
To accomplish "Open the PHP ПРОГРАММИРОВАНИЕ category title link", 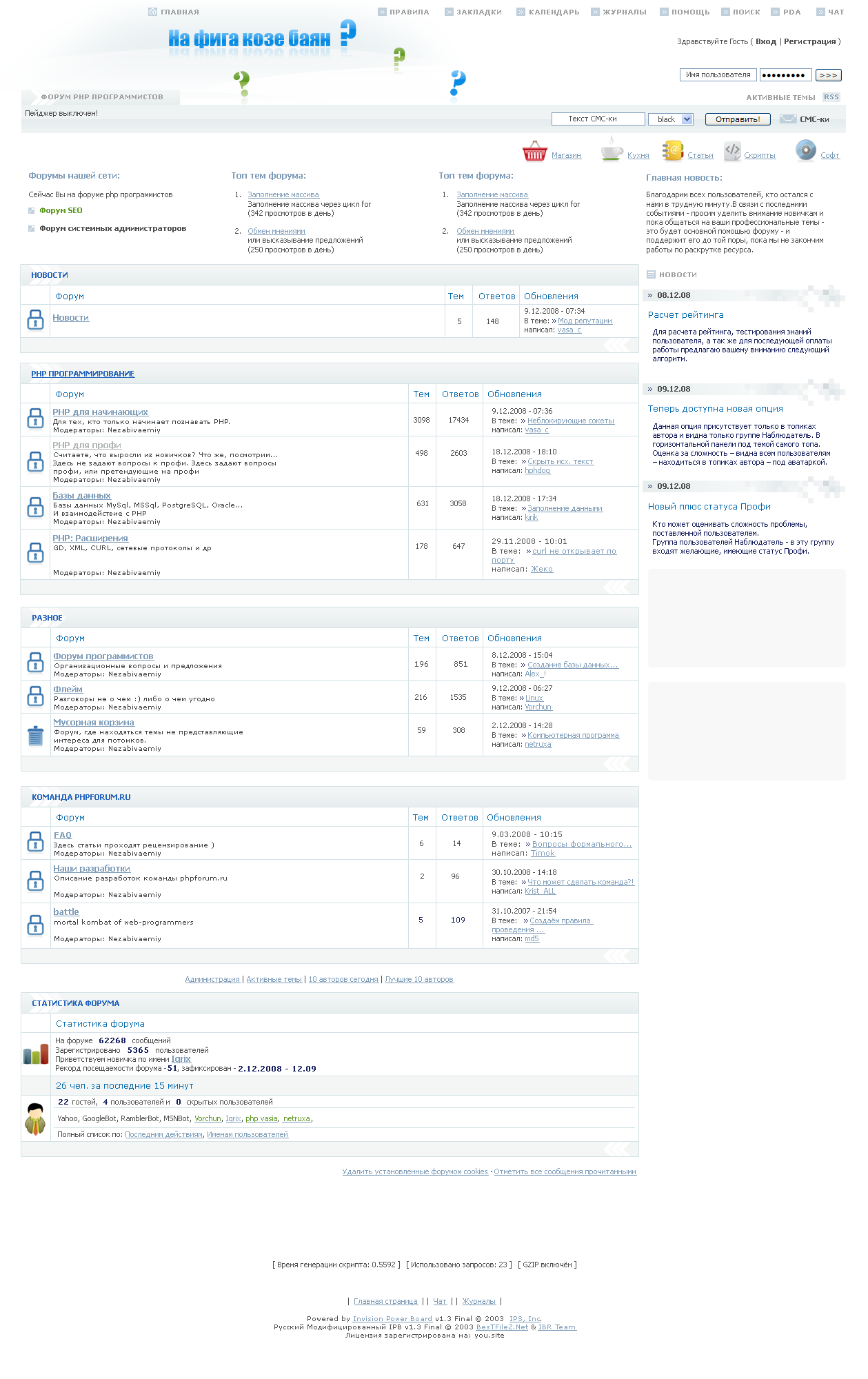I will point(83,374).
